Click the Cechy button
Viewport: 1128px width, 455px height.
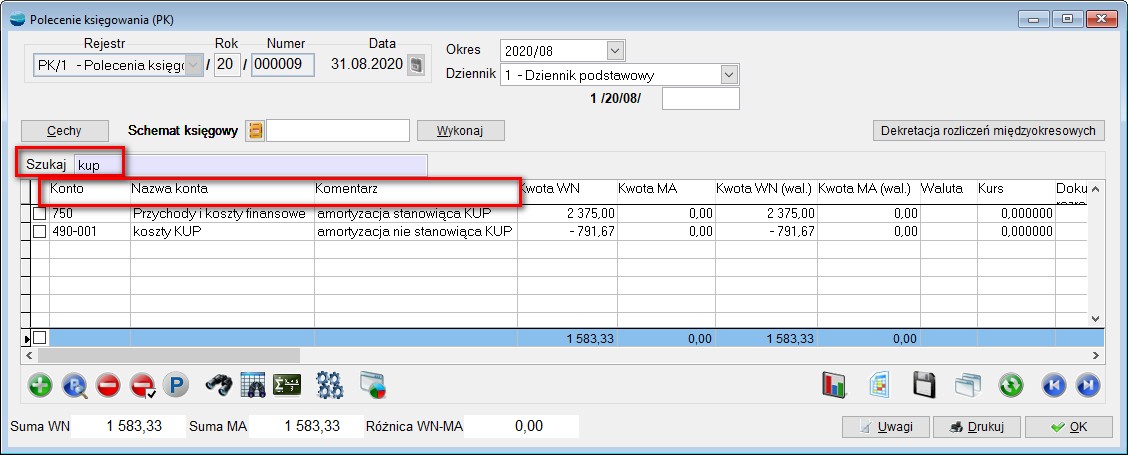[x=65, y=130]
